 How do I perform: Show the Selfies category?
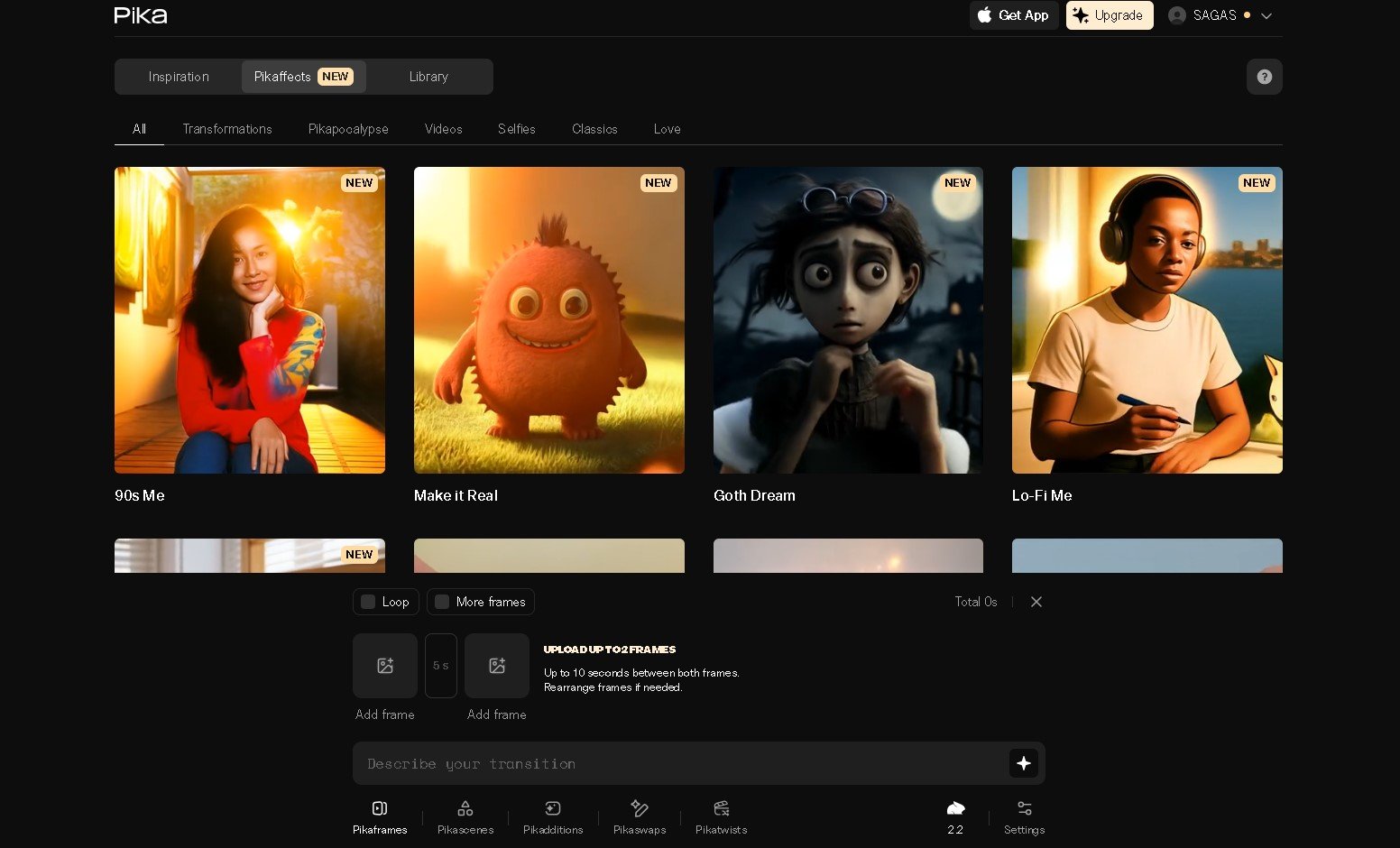tap(517, 129)
